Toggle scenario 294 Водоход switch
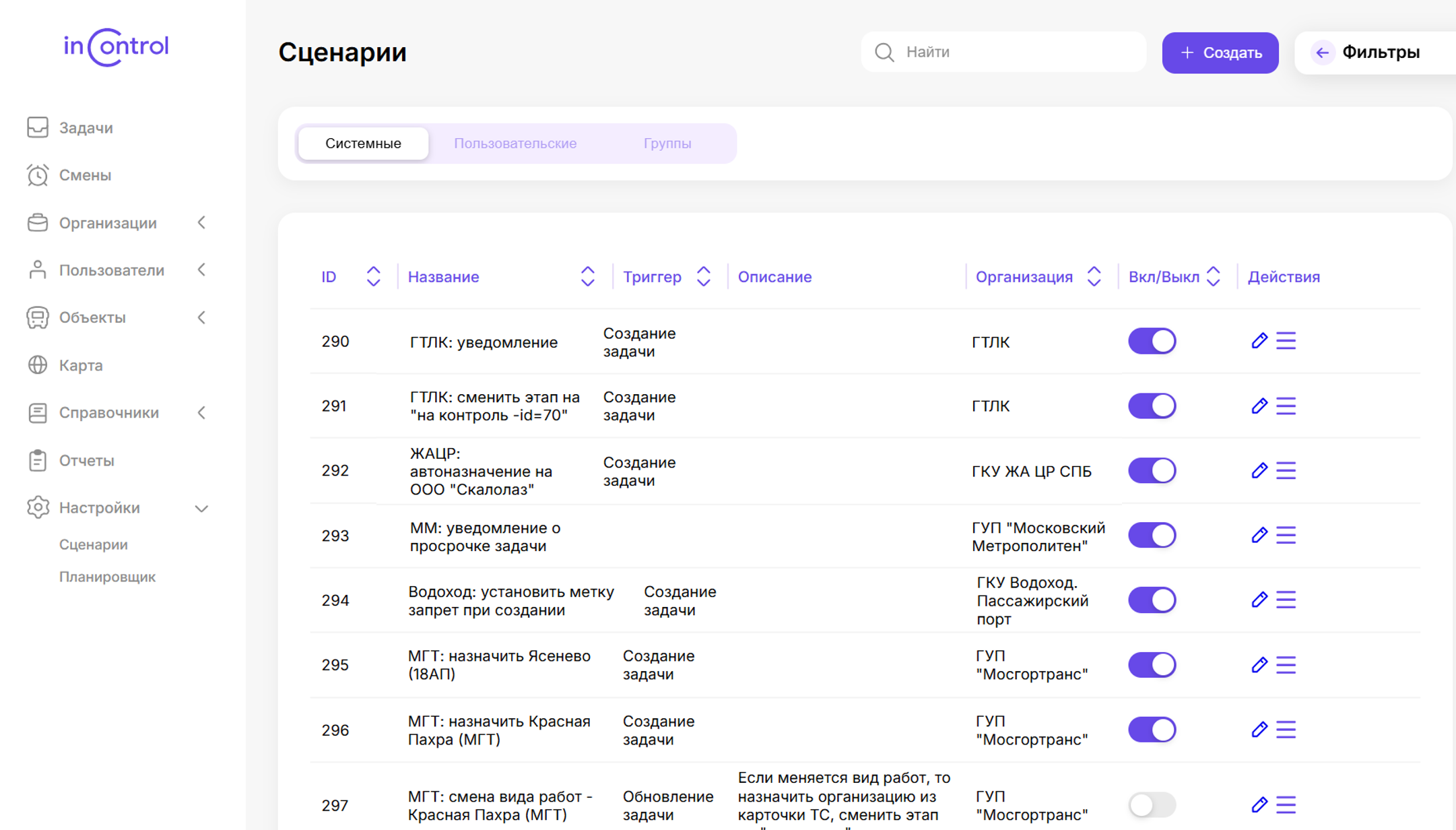1456x830 pixels. (1152, 600)
